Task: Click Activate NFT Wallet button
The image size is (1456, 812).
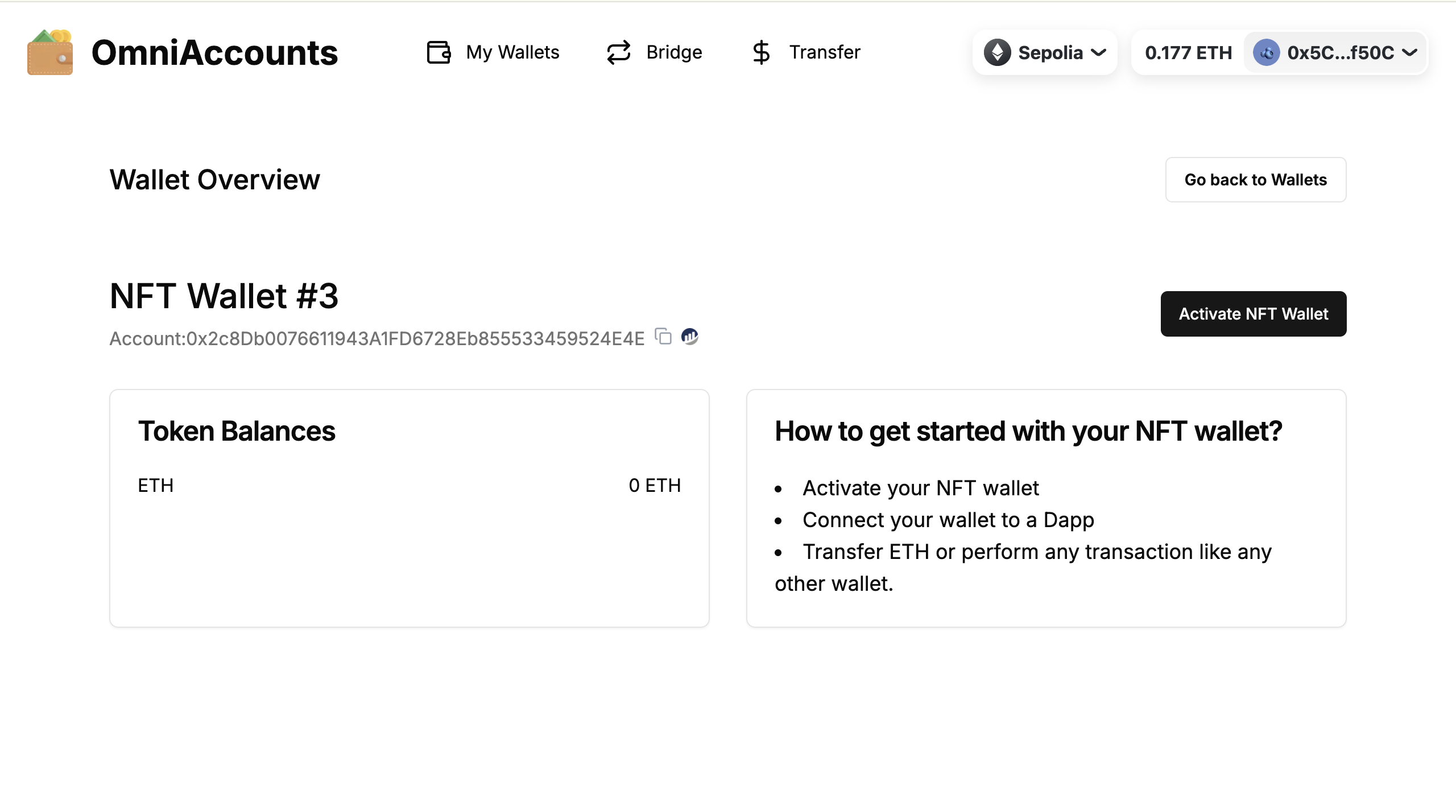Action: 1254,314
